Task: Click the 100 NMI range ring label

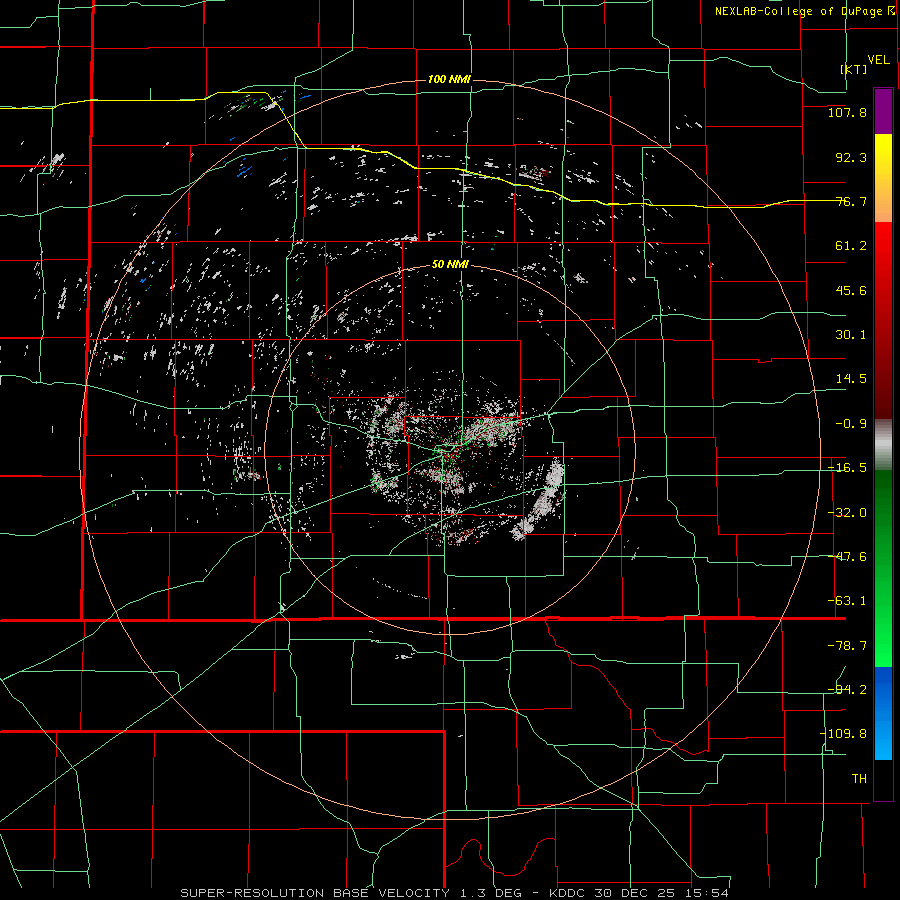Action: pos(449,79)
